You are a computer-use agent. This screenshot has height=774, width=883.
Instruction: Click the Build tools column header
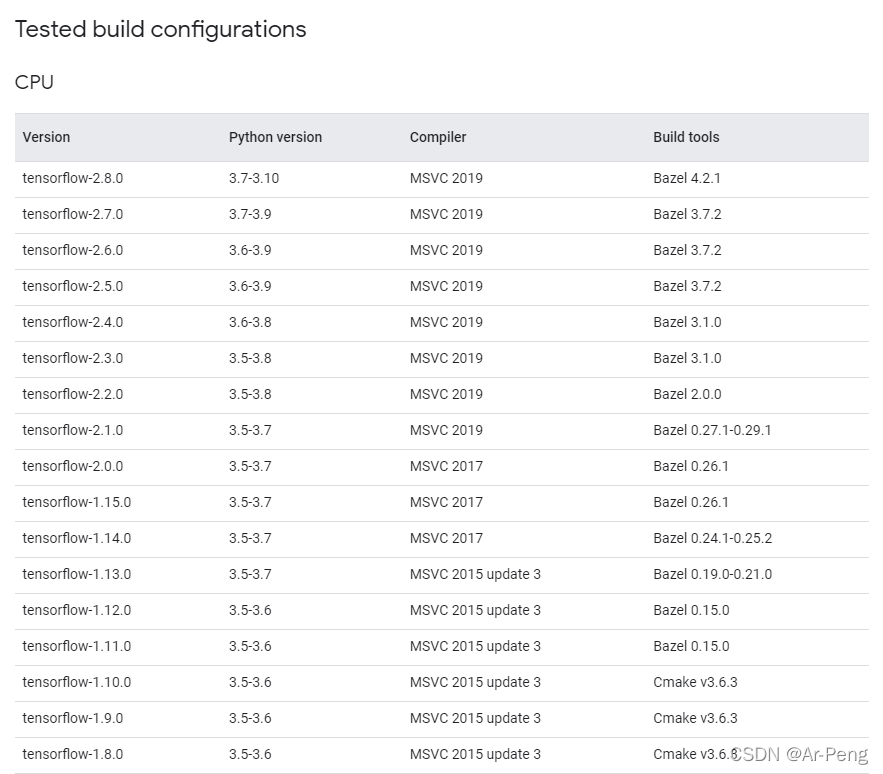(x=686, y=137)
